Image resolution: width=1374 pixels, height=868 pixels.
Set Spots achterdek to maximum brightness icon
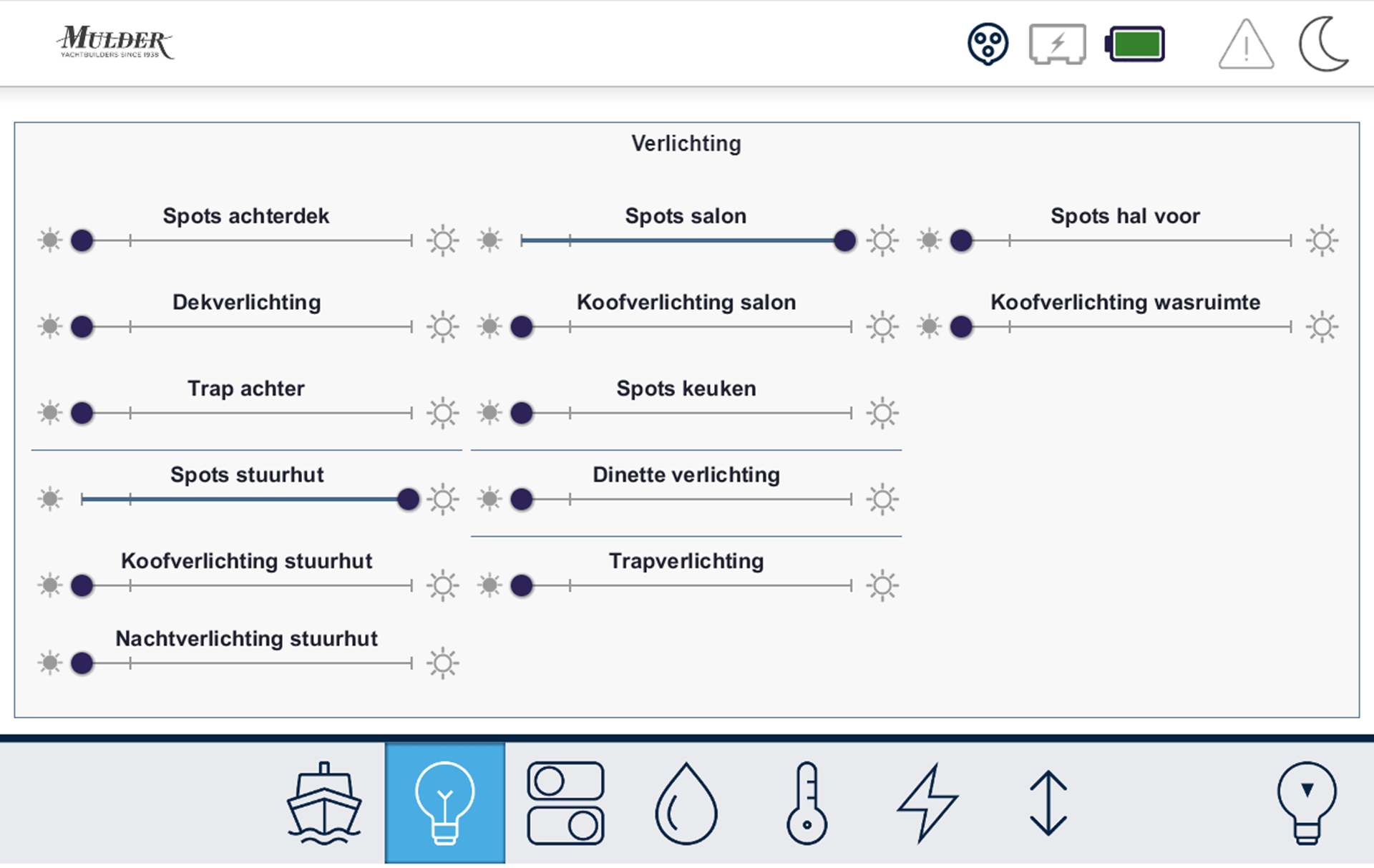[x=443, y=240]
